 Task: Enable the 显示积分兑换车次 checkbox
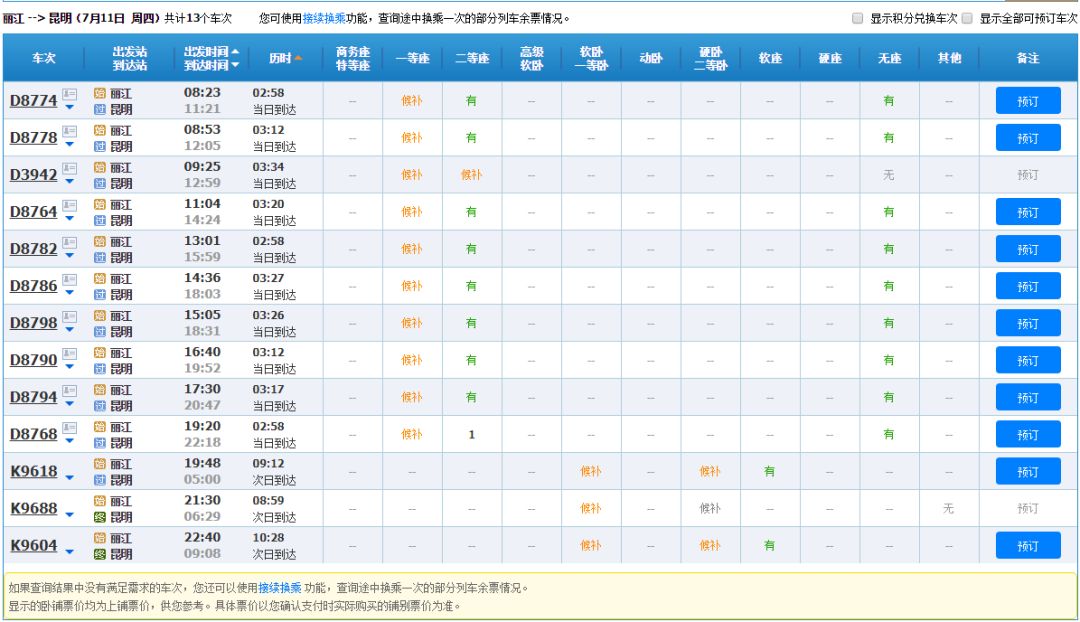[x=857, y=17]
